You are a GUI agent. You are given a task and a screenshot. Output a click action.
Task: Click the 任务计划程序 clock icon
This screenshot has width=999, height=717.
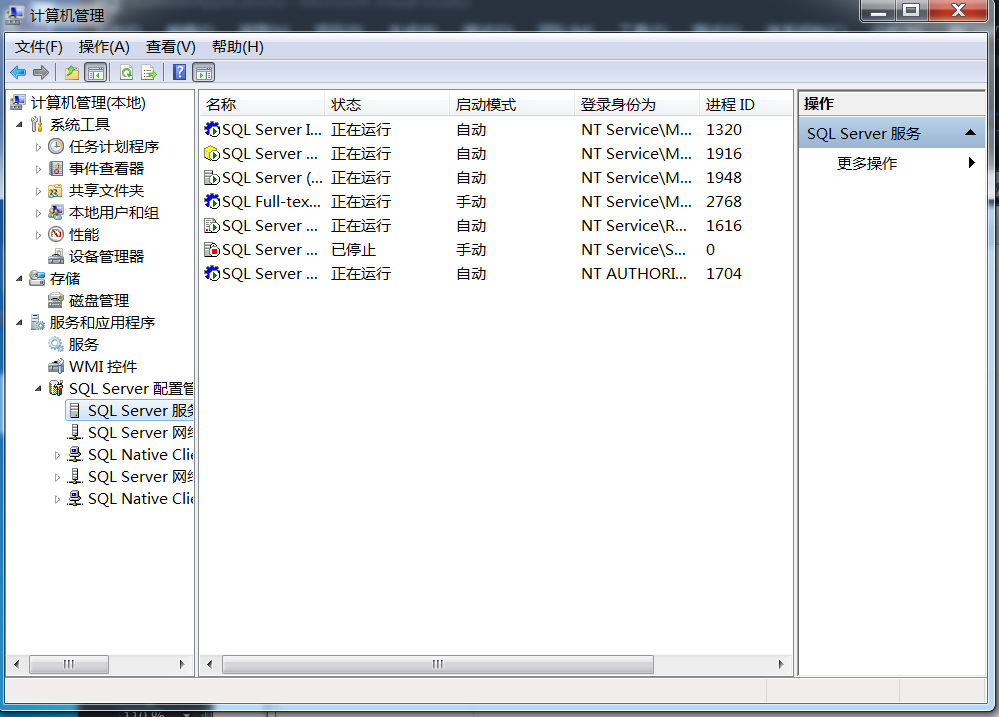click(x=56, y=147)
